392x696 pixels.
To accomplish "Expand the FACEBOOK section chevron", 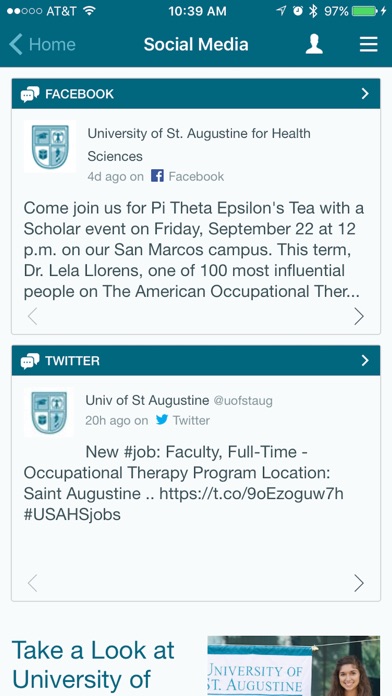I will (x=365, y=94).
